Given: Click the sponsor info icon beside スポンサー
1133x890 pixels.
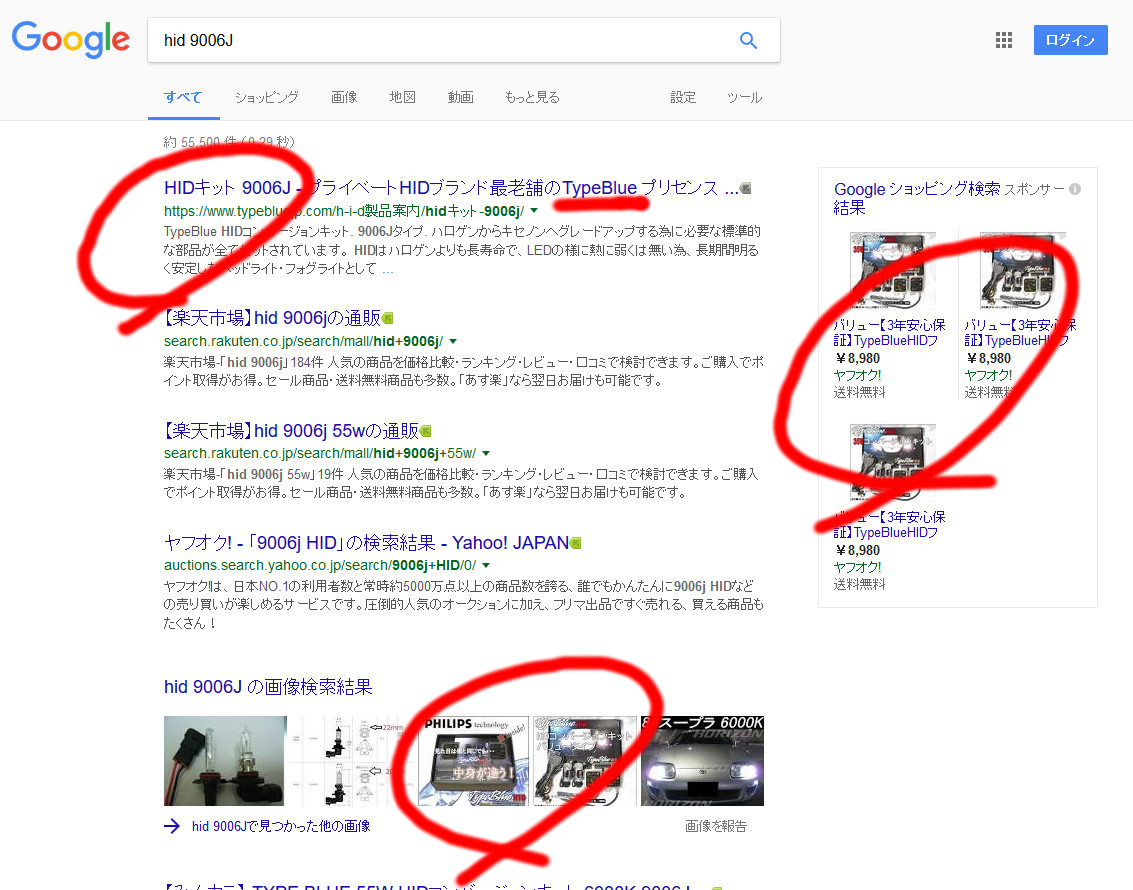Looking at the screenshot, I should 1075,189.
